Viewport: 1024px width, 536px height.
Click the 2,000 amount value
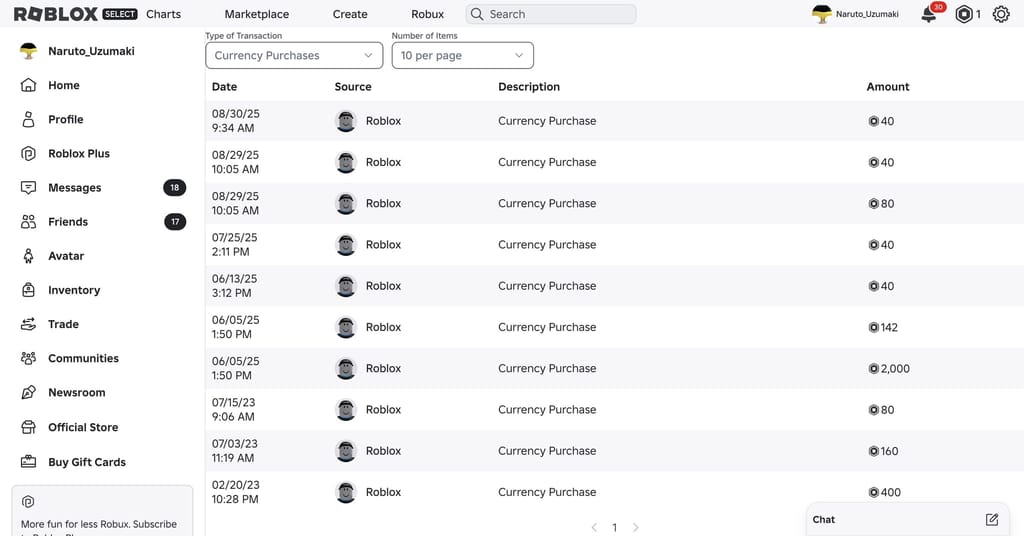pos(895,368)
